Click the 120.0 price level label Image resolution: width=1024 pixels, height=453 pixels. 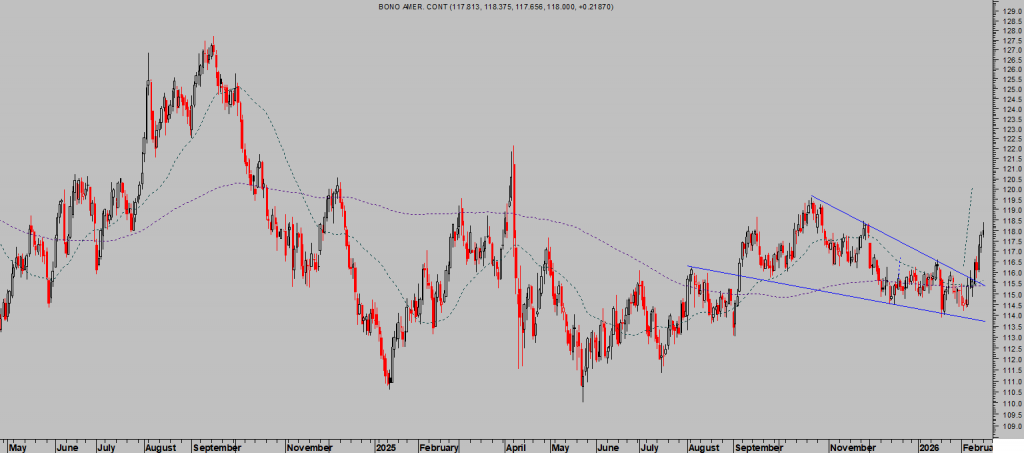(1007, 189)
